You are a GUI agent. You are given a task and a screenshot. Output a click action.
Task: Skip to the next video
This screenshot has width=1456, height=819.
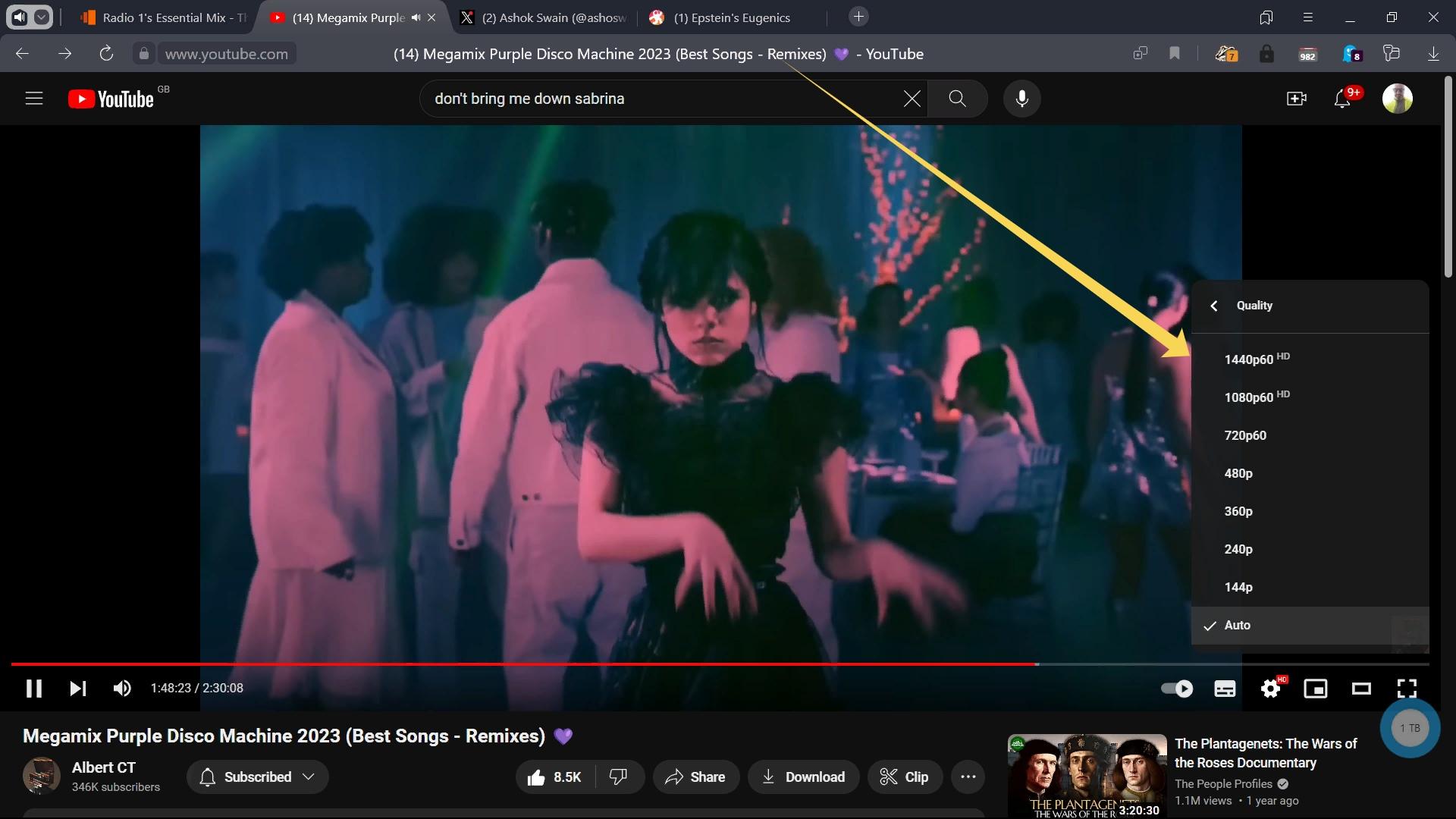pyautogui.click(x=78, y=688)
